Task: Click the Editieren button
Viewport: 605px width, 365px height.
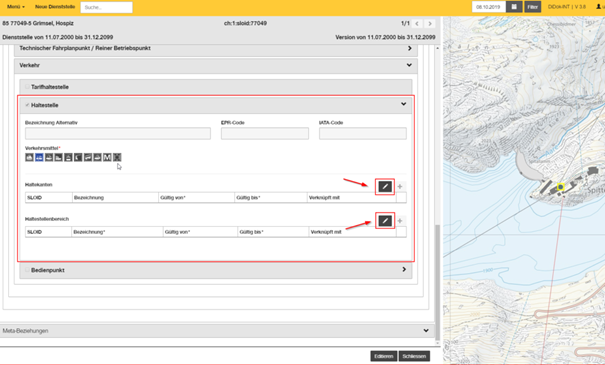Action: coord(384,356)
